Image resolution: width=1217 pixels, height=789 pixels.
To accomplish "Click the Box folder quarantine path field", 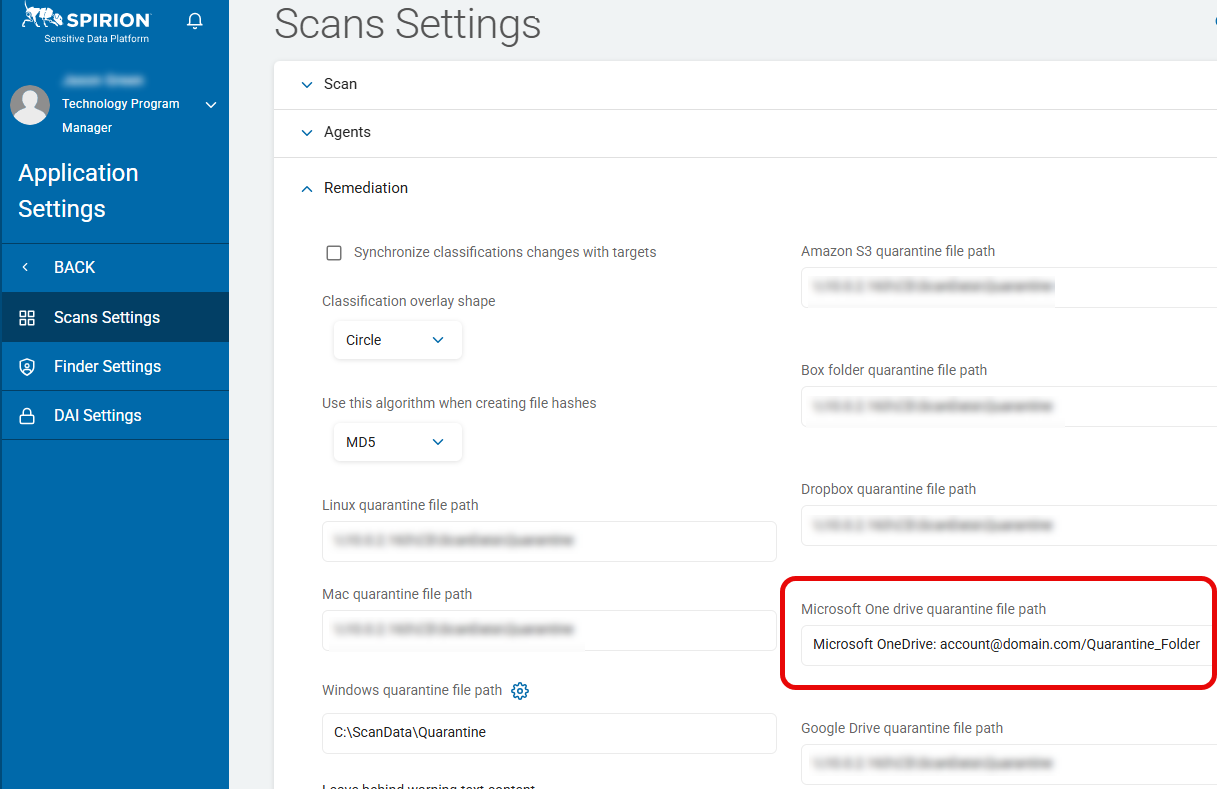I will 1009,406.
